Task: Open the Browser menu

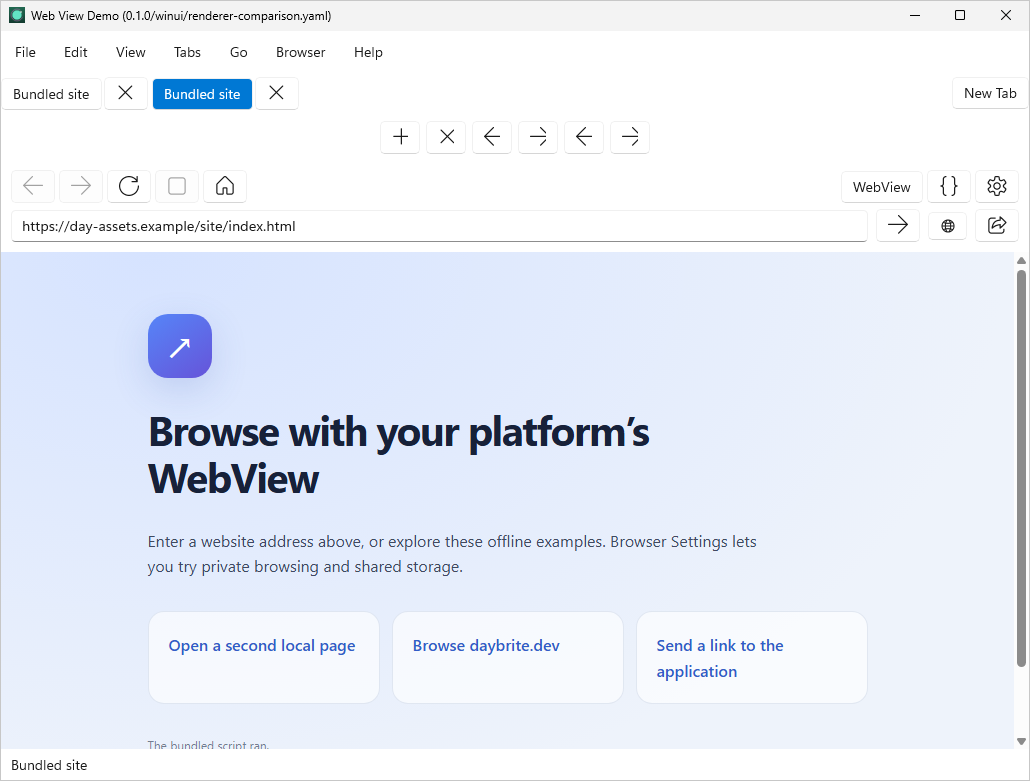Action: (300, 53)
